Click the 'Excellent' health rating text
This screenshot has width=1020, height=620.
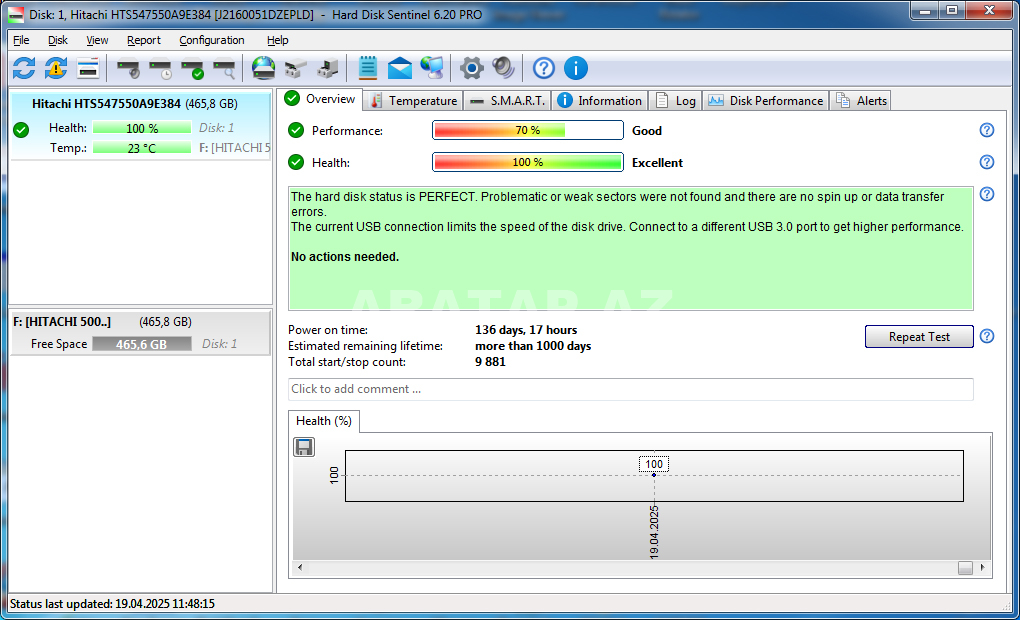(657, 163)
